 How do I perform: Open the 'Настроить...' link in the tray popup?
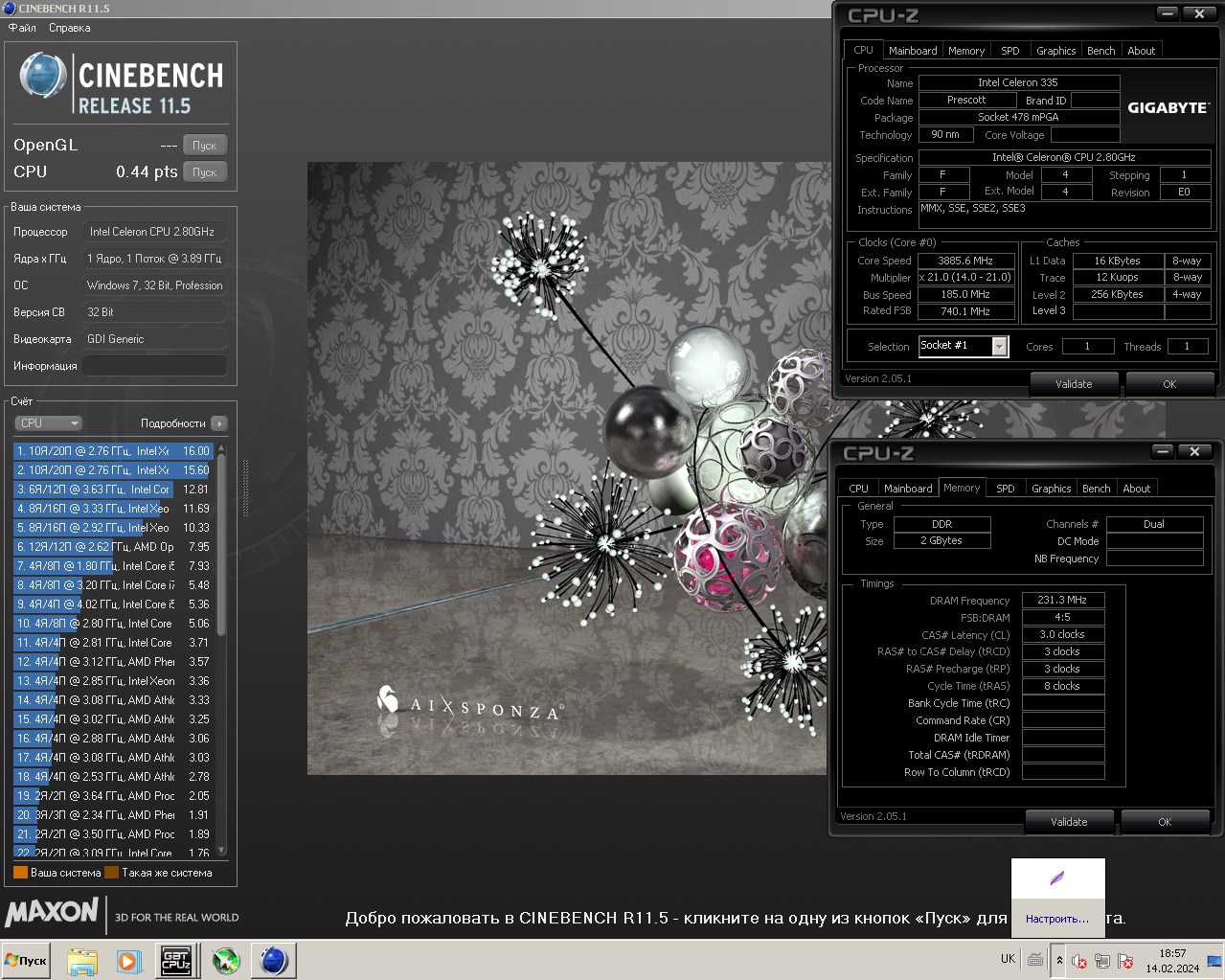[1057, 919]
